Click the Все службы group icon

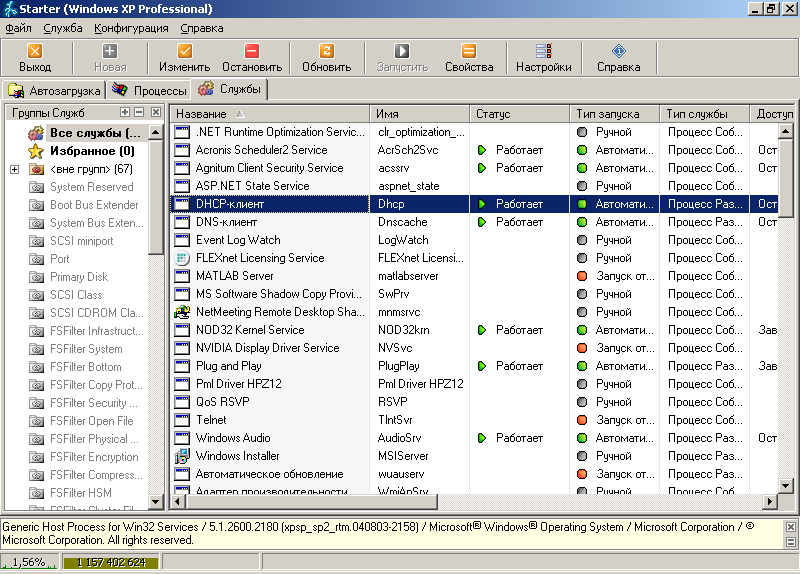[x=36, y=133]
